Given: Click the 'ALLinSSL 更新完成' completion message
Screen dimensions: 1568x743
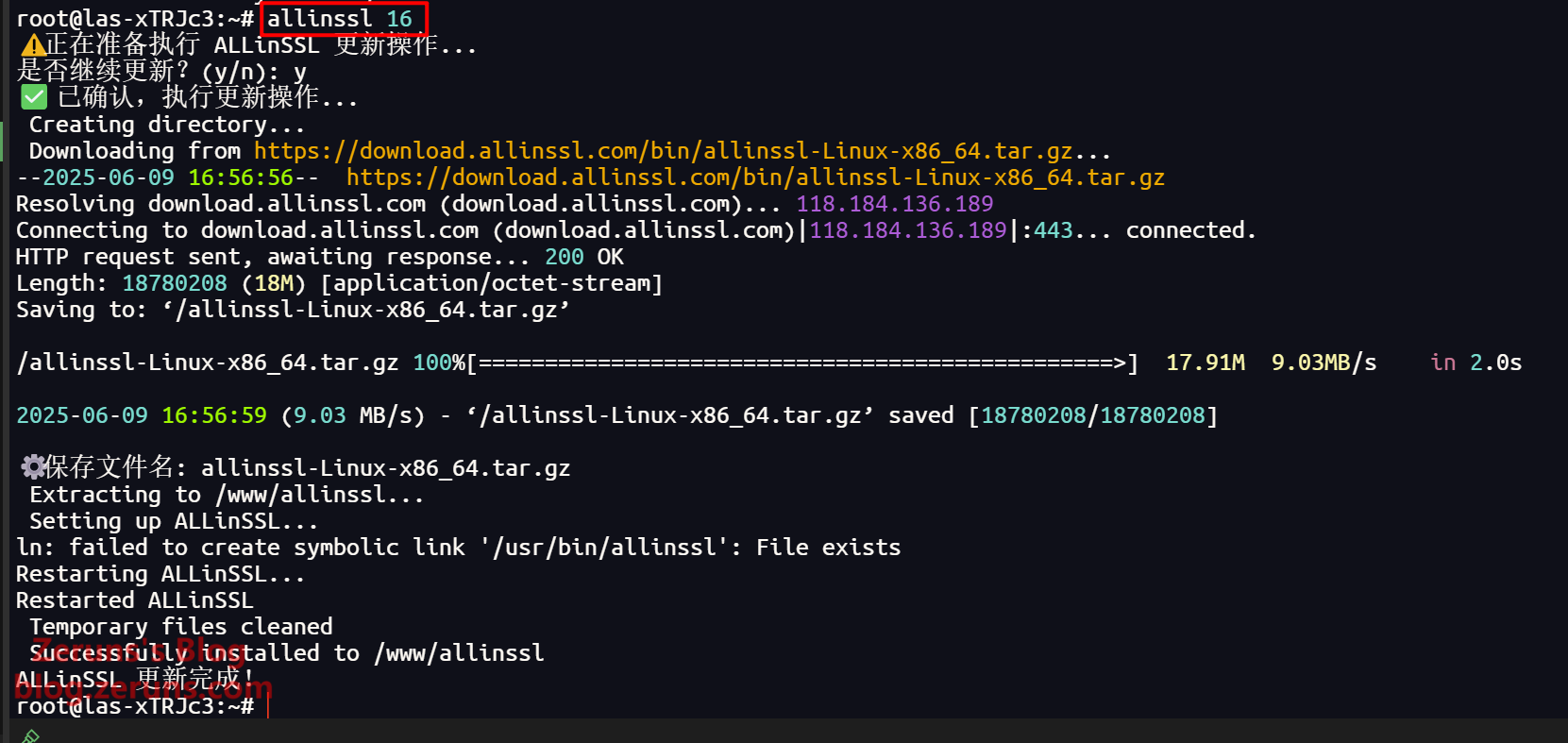Looking at the screenshot, I should pyautogui.click(x=135, y=679).
